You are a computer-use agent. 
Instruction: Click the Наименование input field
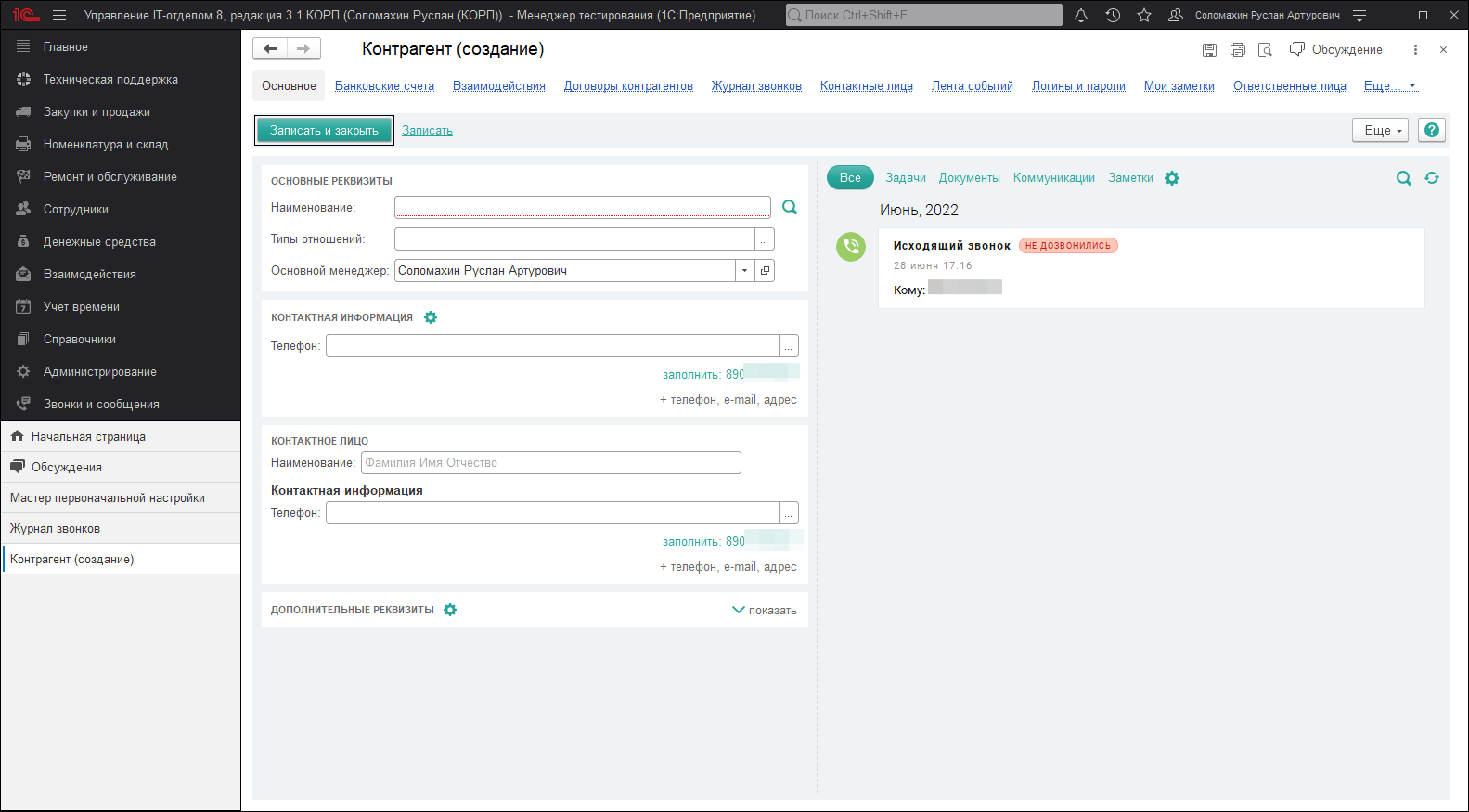[582, 208]
